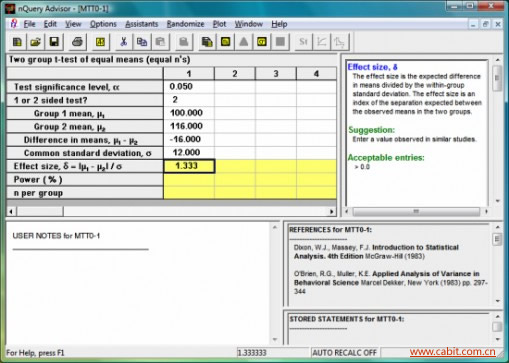
Task: Open the Help menu
Action: point(279,24)
